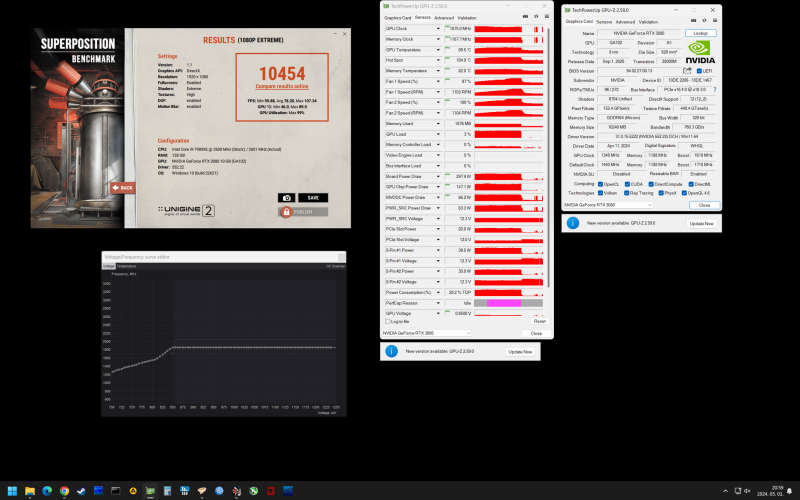The image size is (800, 500).
Task: Open the hamburger menu in GPU-Z Graphics Card window
Action: pos(715,21)
